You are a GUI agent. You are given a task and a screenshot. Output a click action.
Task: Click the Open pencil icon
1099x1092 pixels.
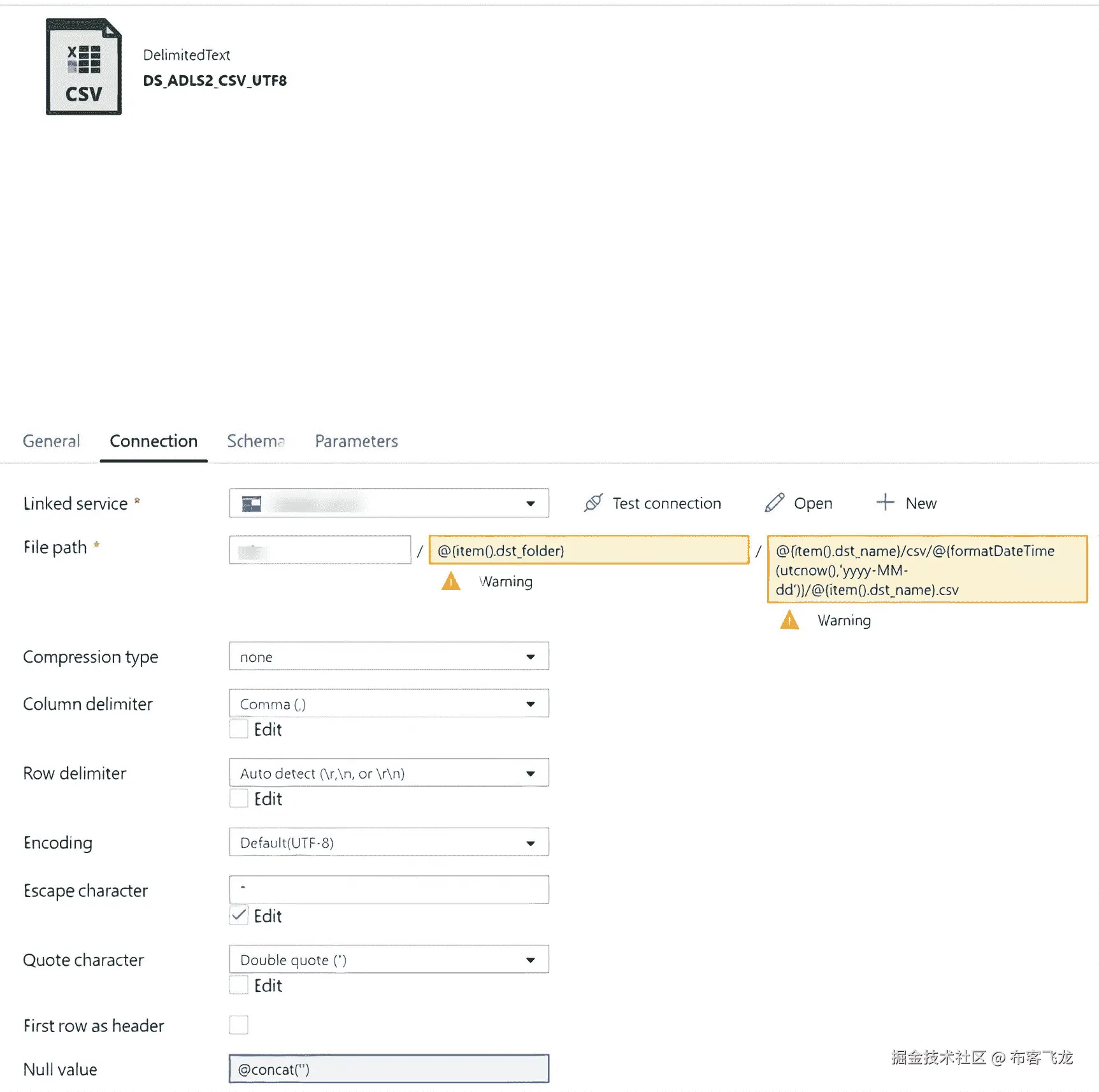click(774, 503)
